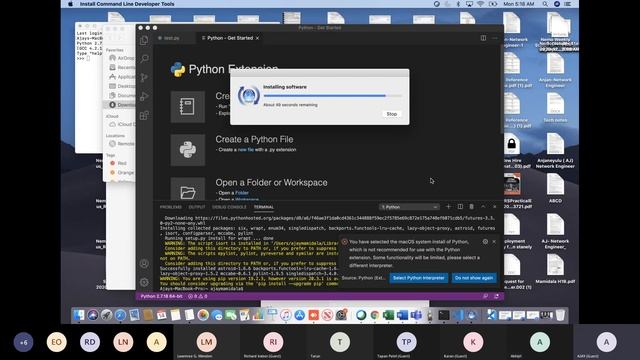640x360 pixels.
Task: Open the Source Control activity bar icon
Action: [x=144, y=78]
